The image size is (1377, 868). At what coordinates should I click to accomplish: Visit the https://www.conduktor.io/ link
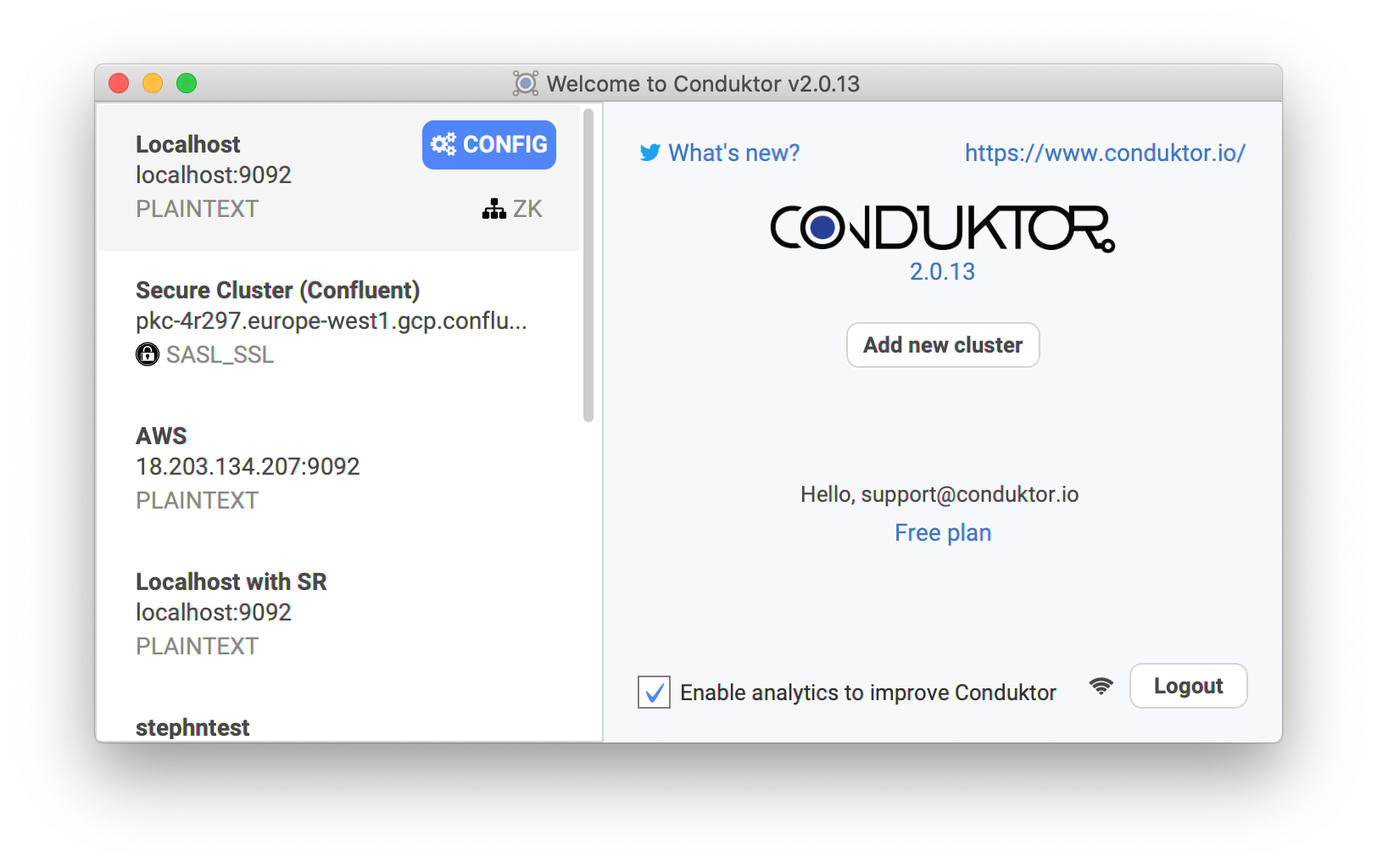[1105, 153]
